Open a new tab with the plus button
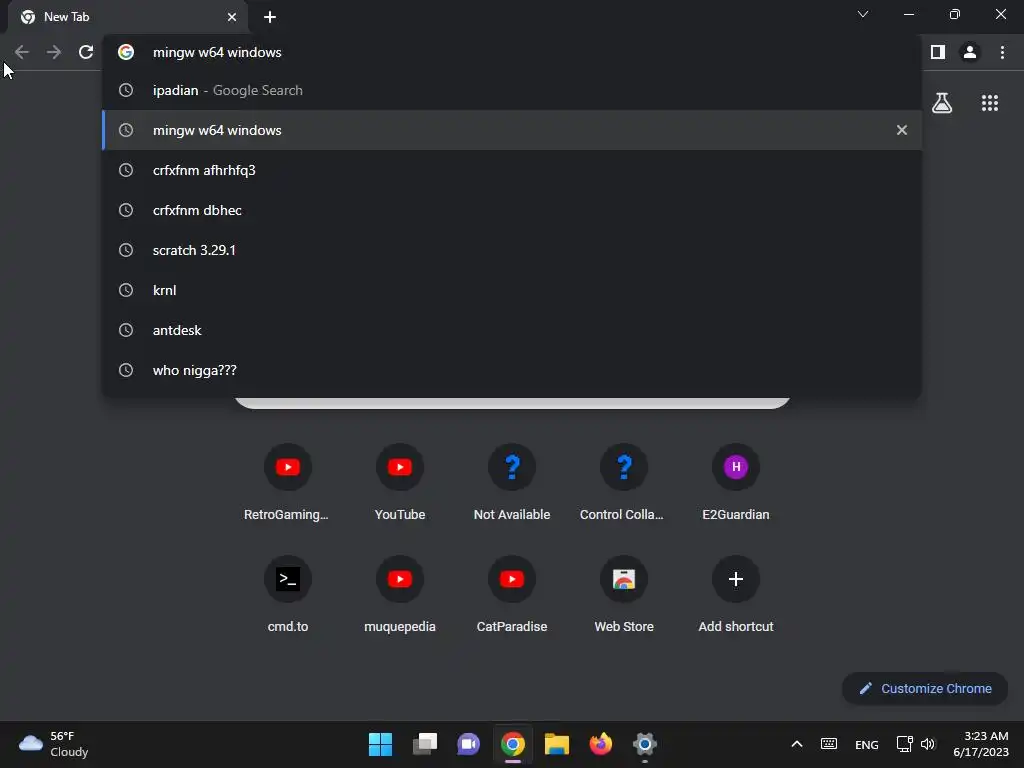 pos(270,17)
